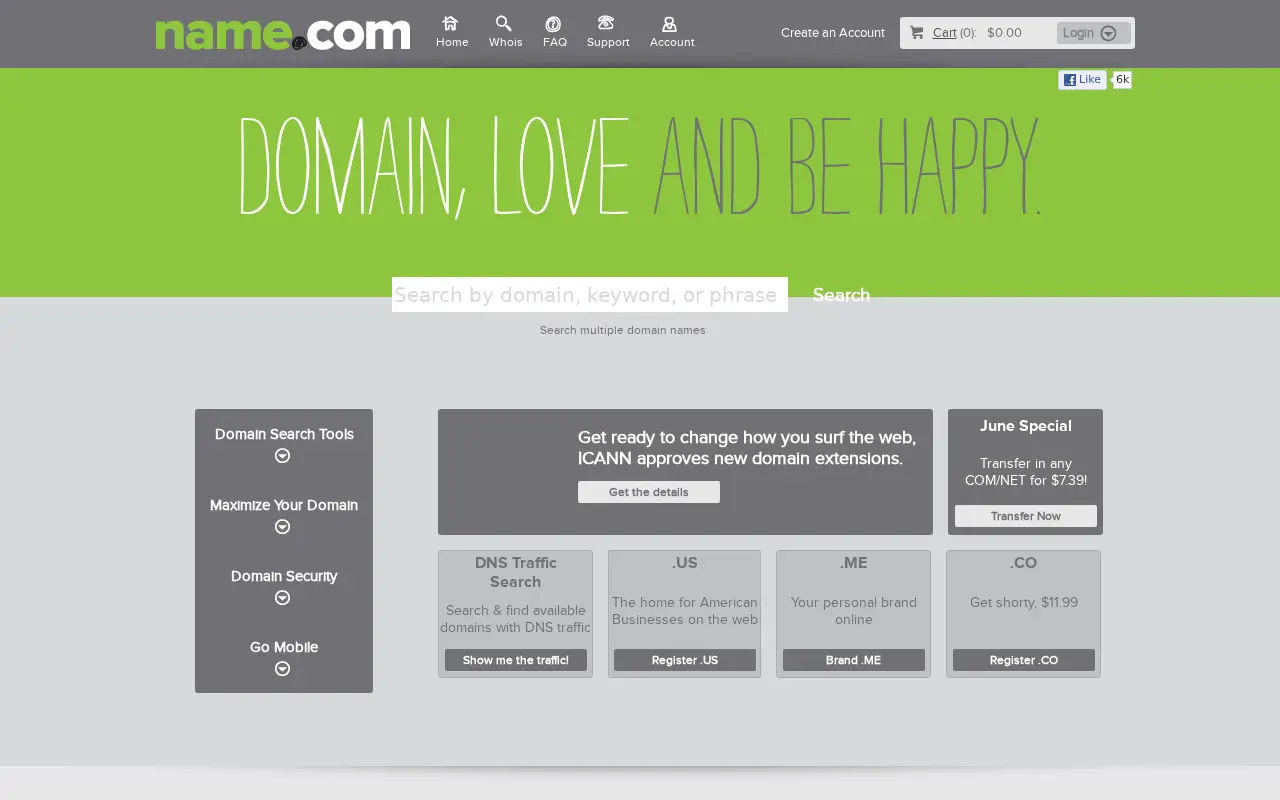Click the Register .US button
1280x800 pixels.
pos(685,660)
